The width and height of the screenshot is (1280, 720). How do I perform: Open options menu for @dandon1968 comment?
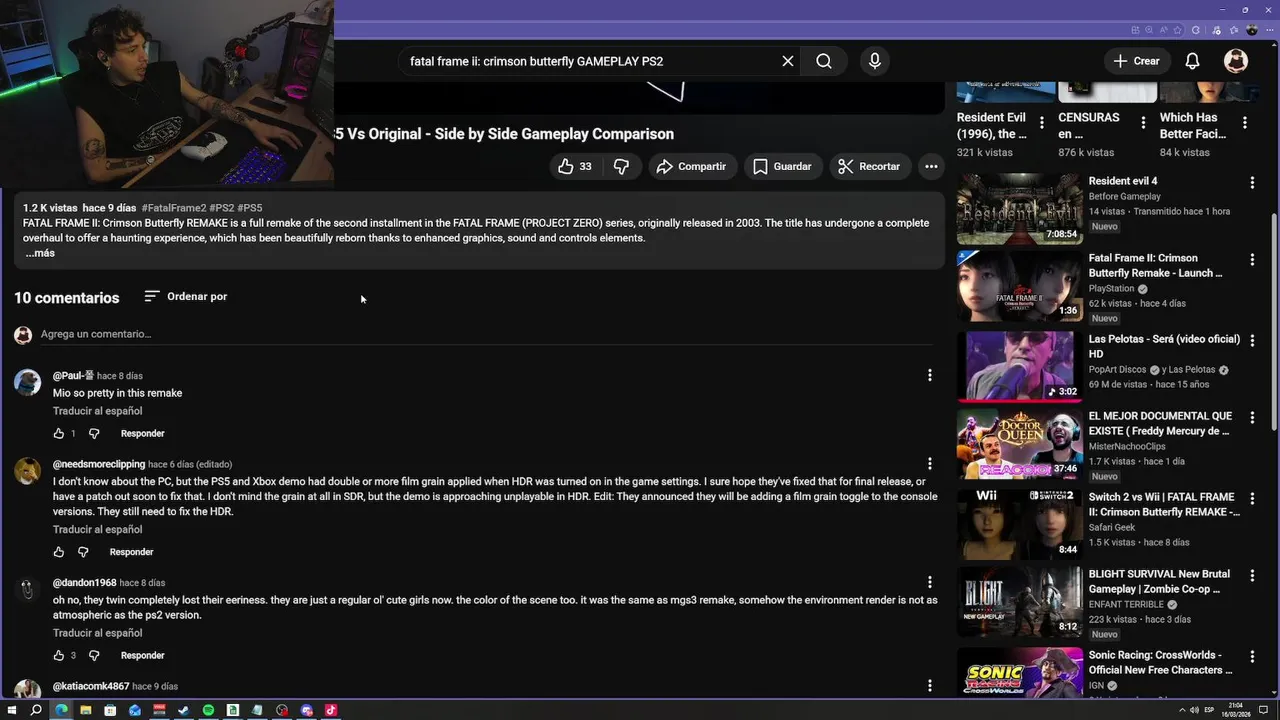tap(929, 582)
